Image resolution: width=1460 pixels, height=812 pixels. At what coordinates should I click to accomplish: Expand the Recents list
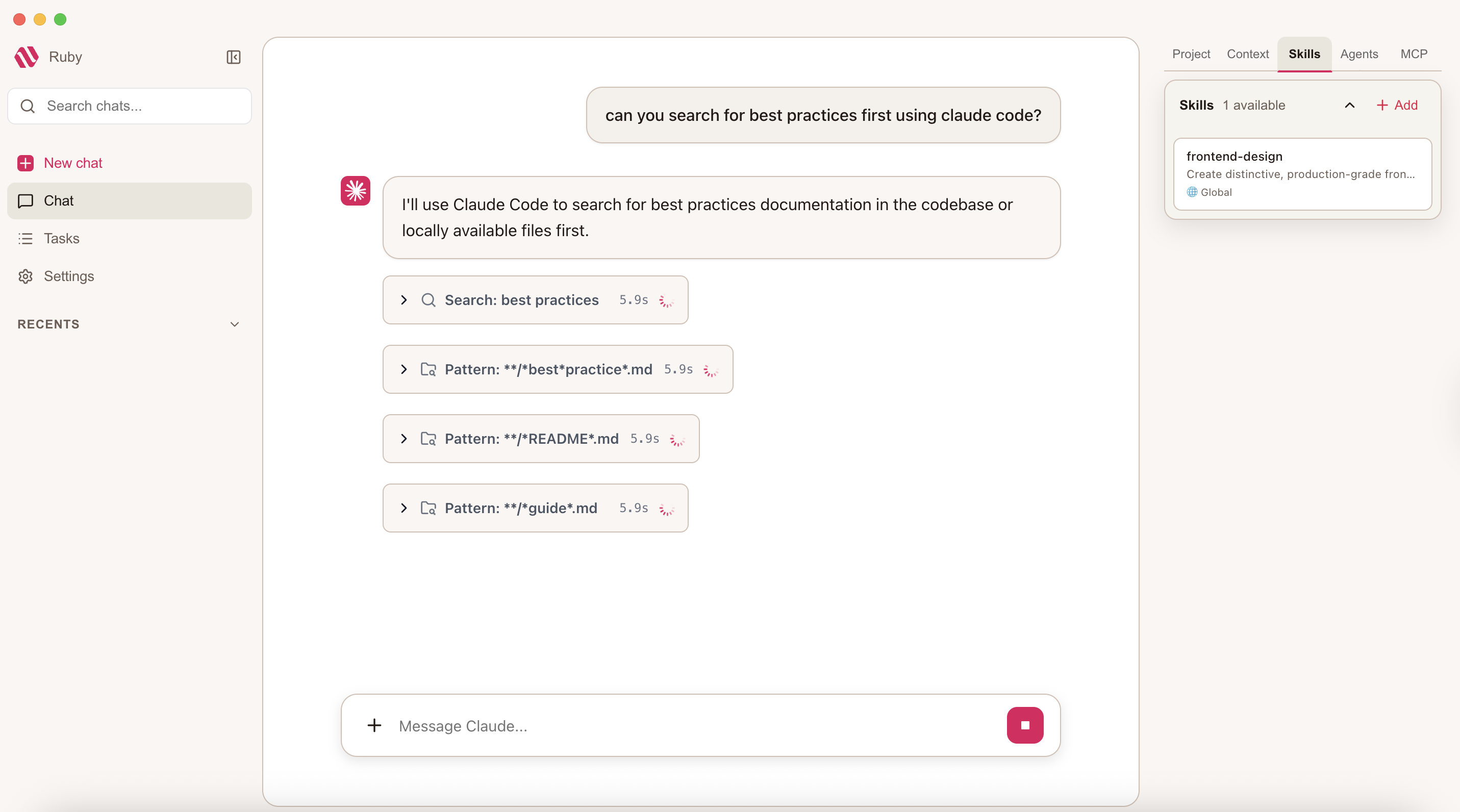point(235,324)
